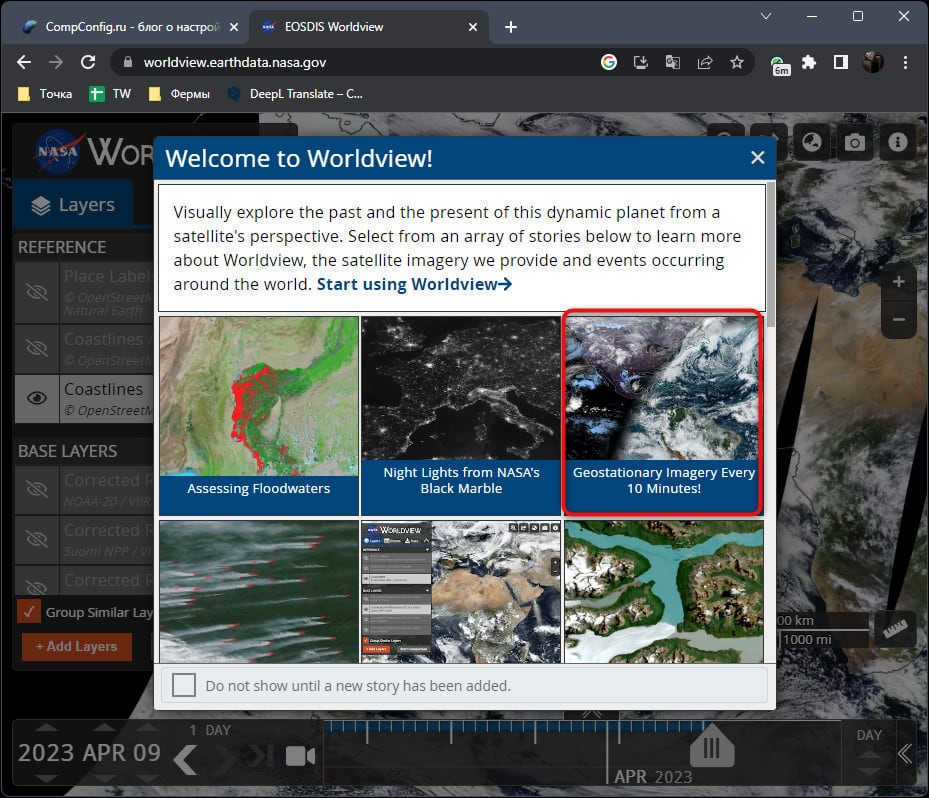This screenshot has width=929, height=798.
Task: Open the TW bookmark
Action: (x=110, y=94)
